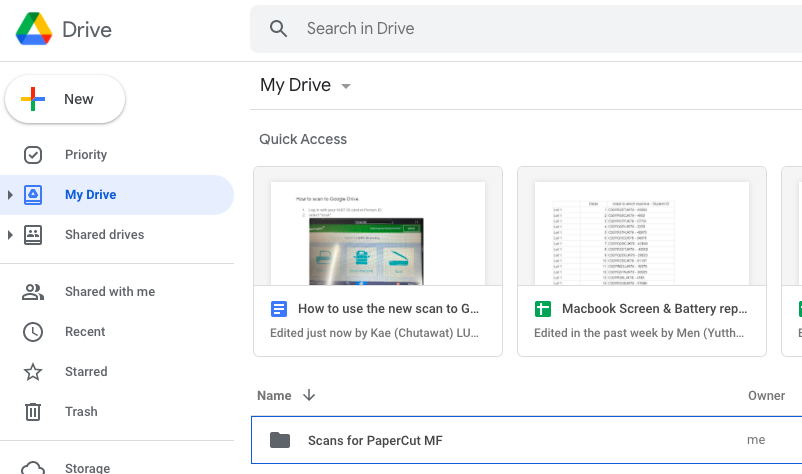This screenshot has width=802, height=474.
Task: Open the My Drive title dropdown
Action: 346,86
